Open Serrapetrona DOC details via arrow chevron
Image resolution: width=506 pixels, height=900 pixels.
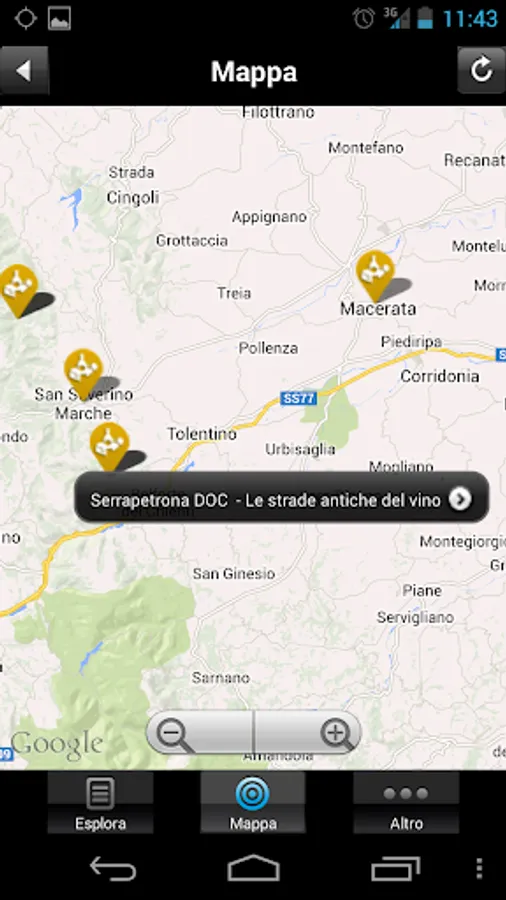[x=460, y=499]
